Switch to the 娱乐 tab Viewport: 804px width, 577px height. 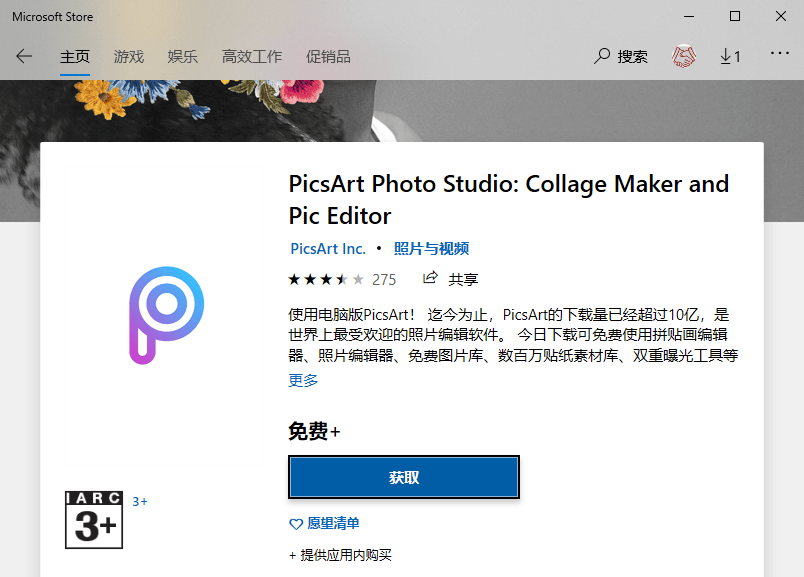tap(183, 56)
